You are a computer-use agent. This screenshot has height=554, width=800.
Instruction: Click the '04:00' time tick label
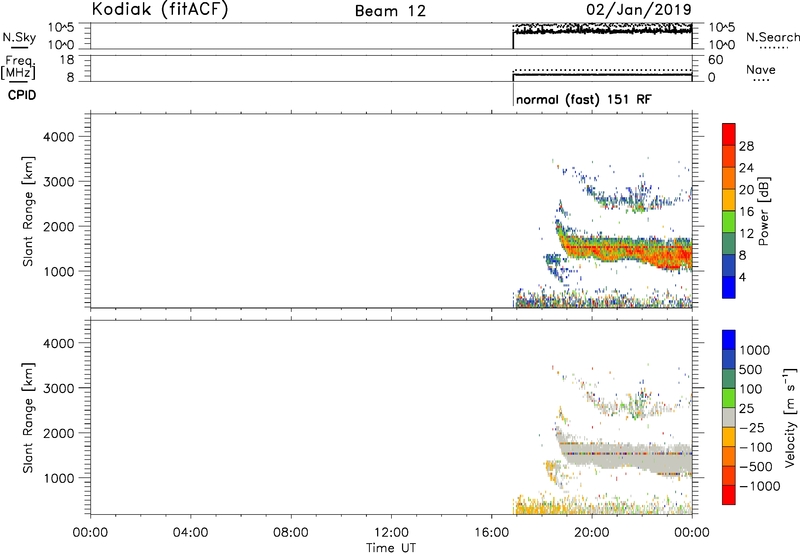tap(190, 533)
